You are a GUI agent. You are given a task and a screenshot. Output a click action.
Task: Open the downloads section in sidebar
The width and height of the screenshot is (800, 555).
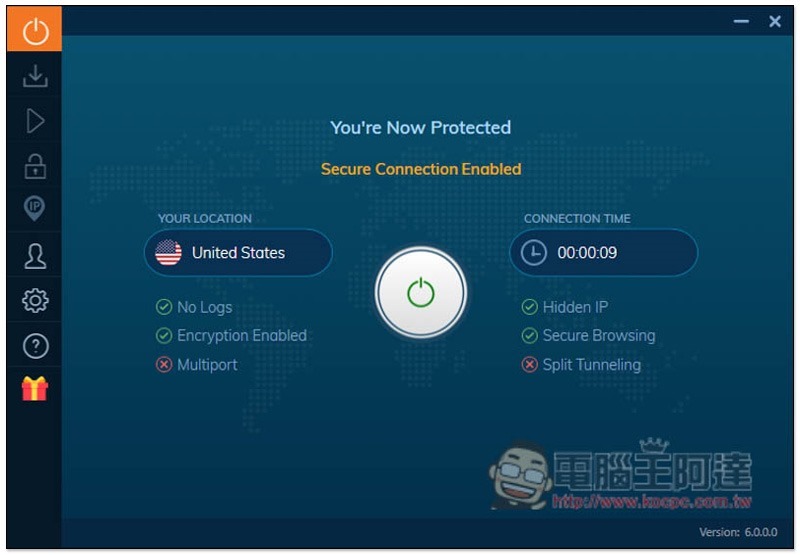(x=35, y=76)
